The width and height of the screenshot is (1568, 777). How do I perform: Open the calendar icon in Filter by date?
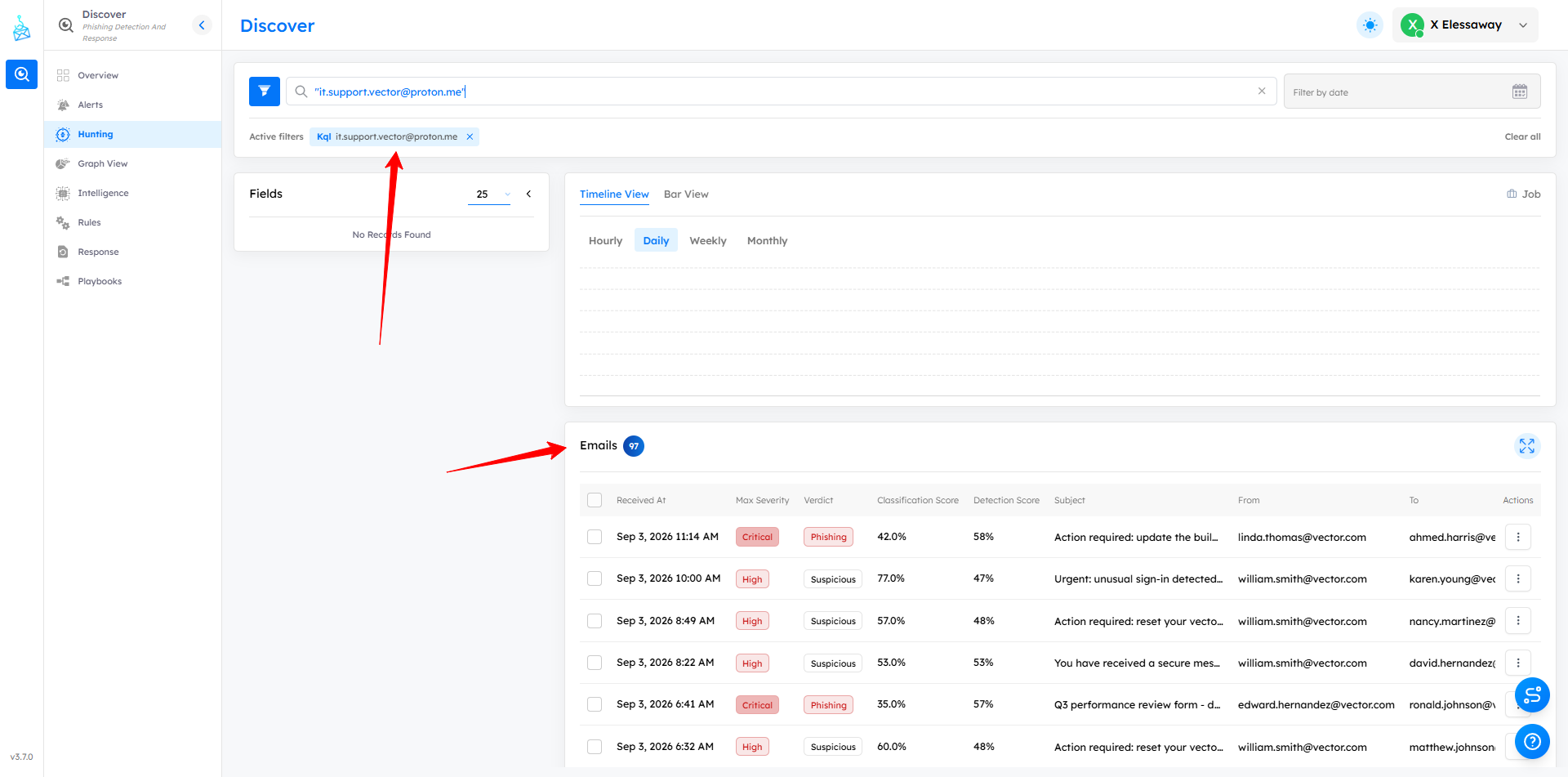tap(1520, 92)
